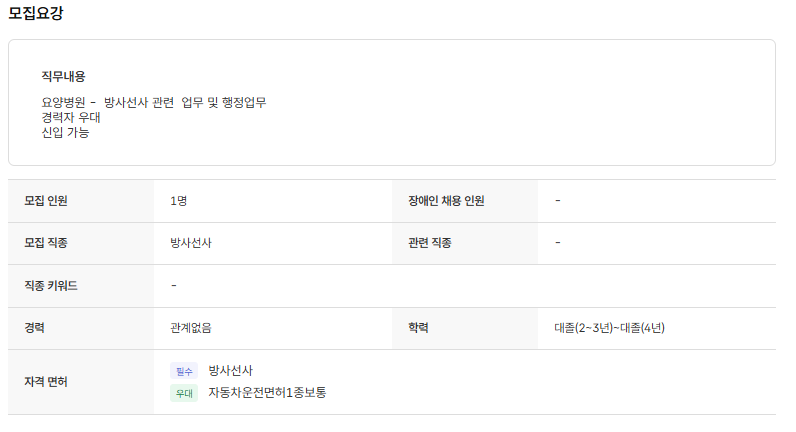796x432 pixels.
Task: Select the 자격 면허 label cell
Action: coord(46,382)
